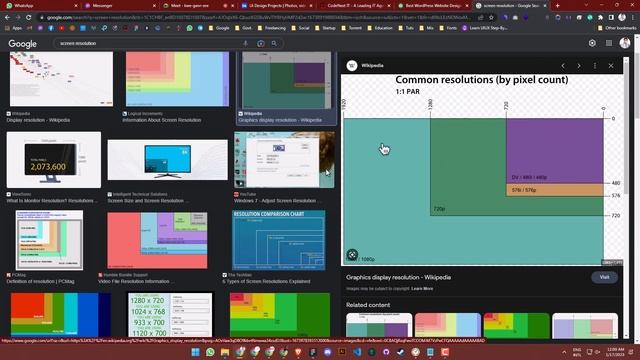Click the Visit button in preview panel
The width and height of the screenshot is (640, 360).
tap(604, 277)
